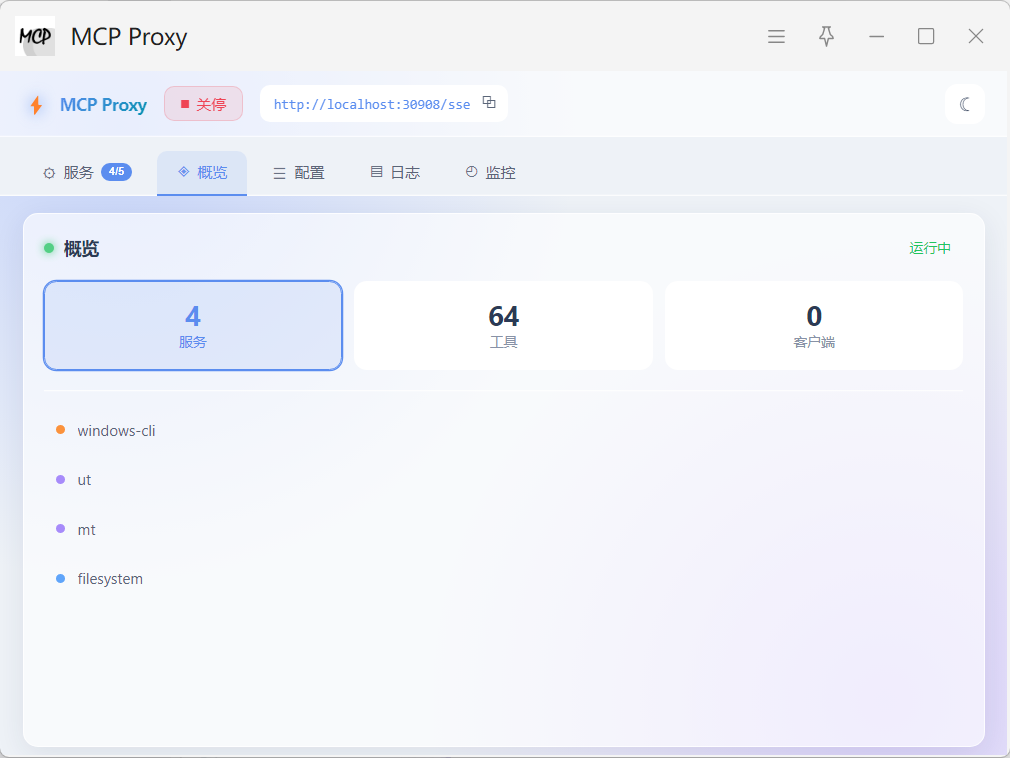Viewport: 1010px width, 758px height.
Task: Switch to the 服务 tab
Action: [87, 173]
